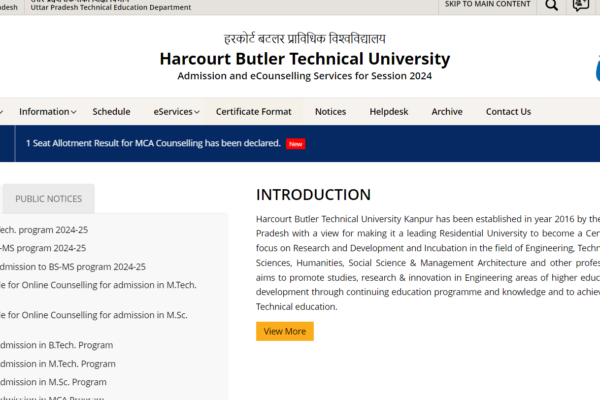Open the Schedule menu item
Viewport: 600px width, 400px height.
111,112
